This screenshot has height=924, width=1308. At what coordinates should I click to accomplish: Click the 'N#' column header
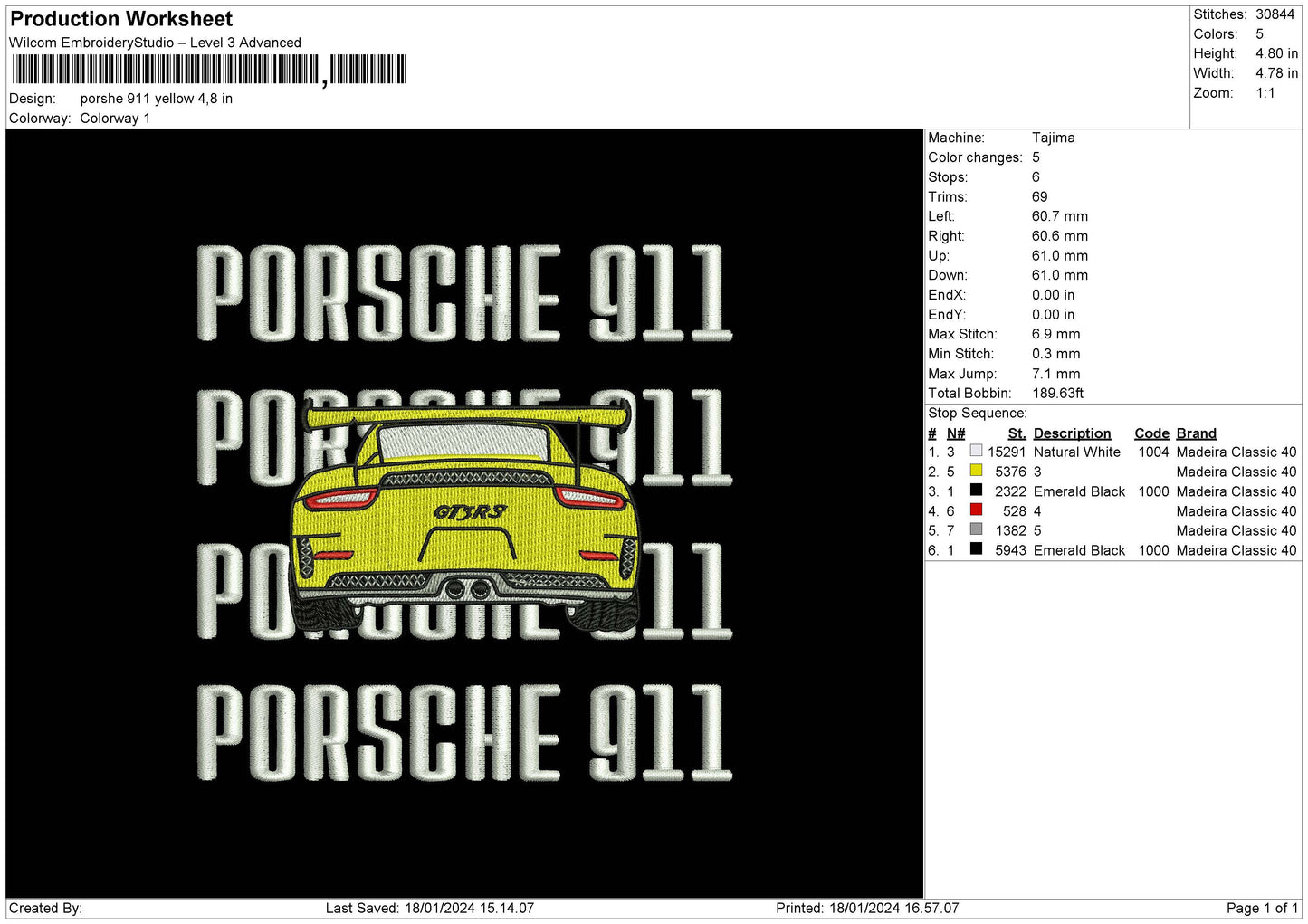(956, 433)
